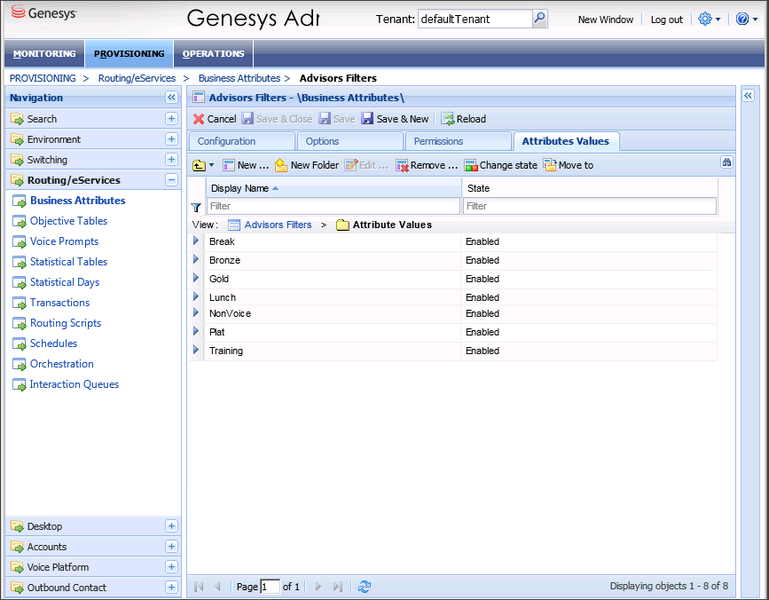Sort by Display Name column header
The width and height of the screenshot is (769, 600).
click(333, 188)
